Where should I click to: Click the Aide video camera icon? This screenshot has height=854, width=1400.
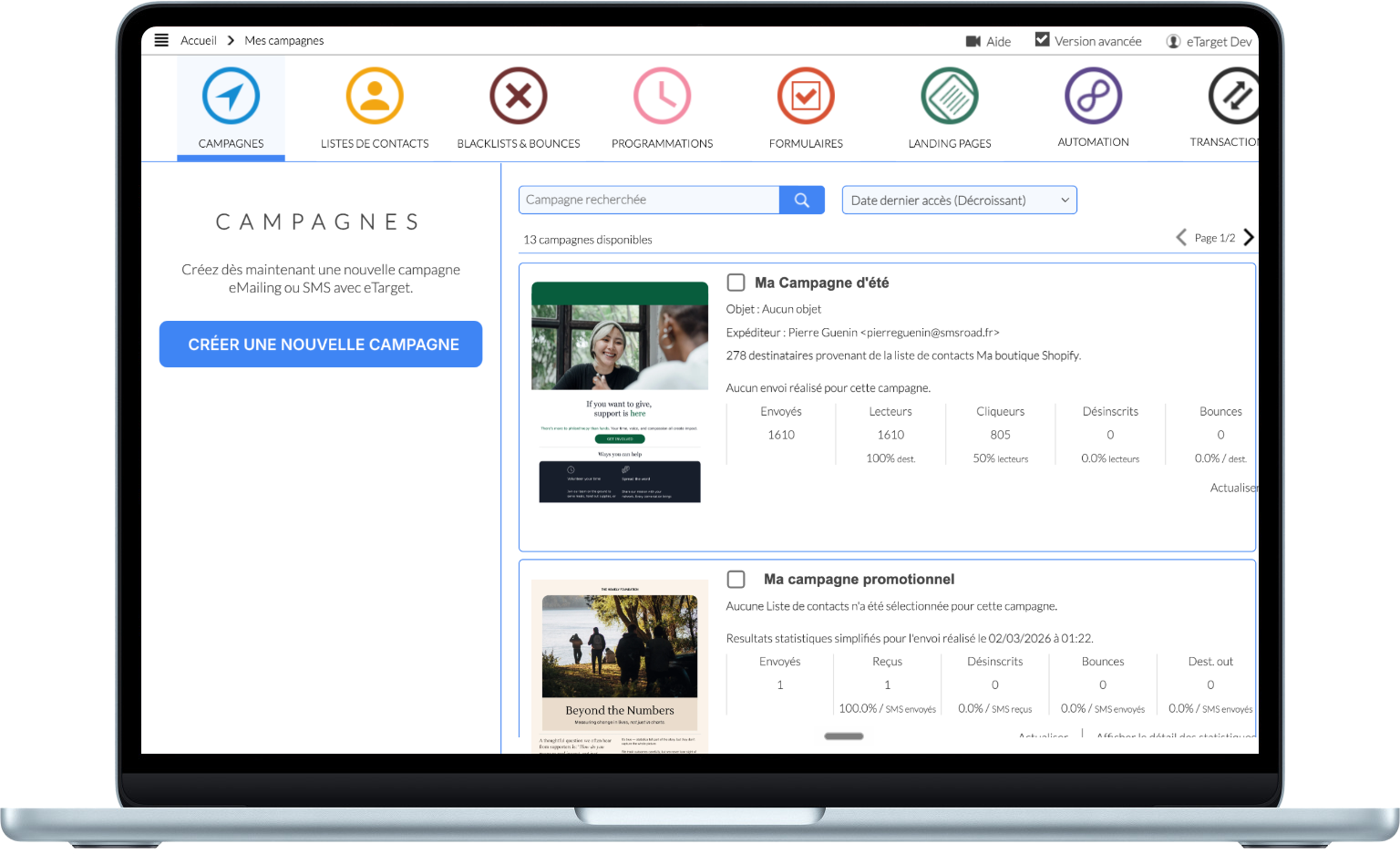(x=973, y=41)
